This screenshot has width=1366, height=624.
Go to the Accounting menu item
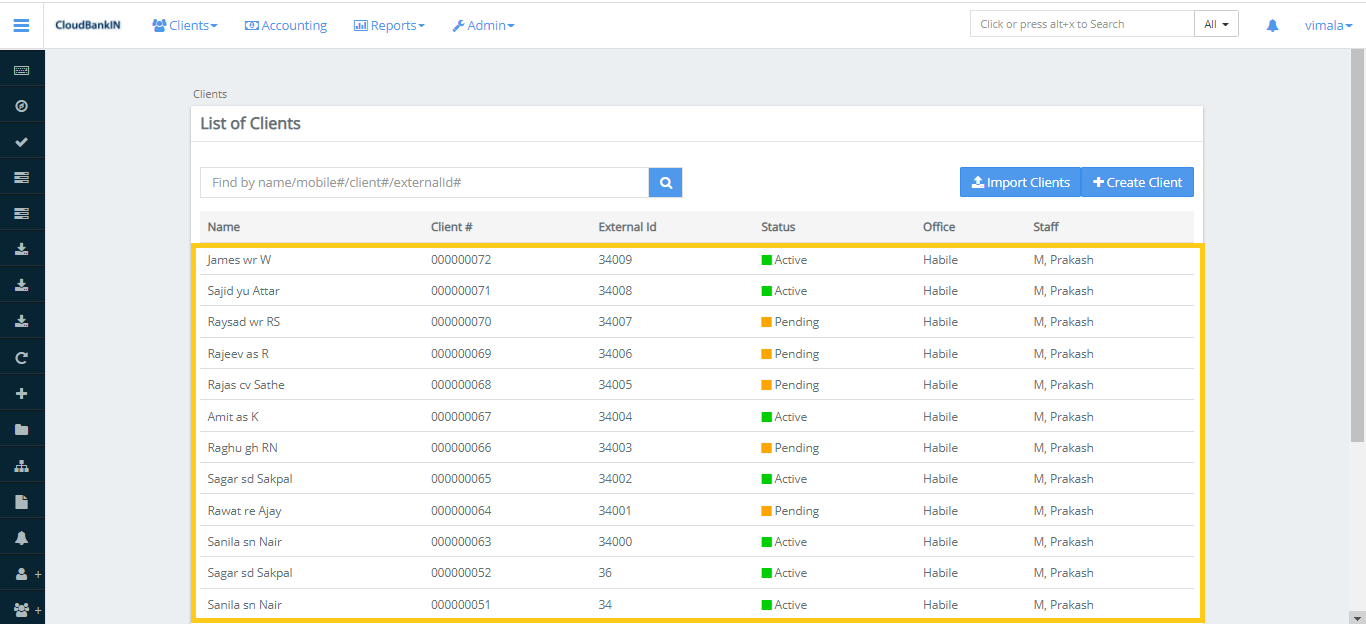coord(286,25)
